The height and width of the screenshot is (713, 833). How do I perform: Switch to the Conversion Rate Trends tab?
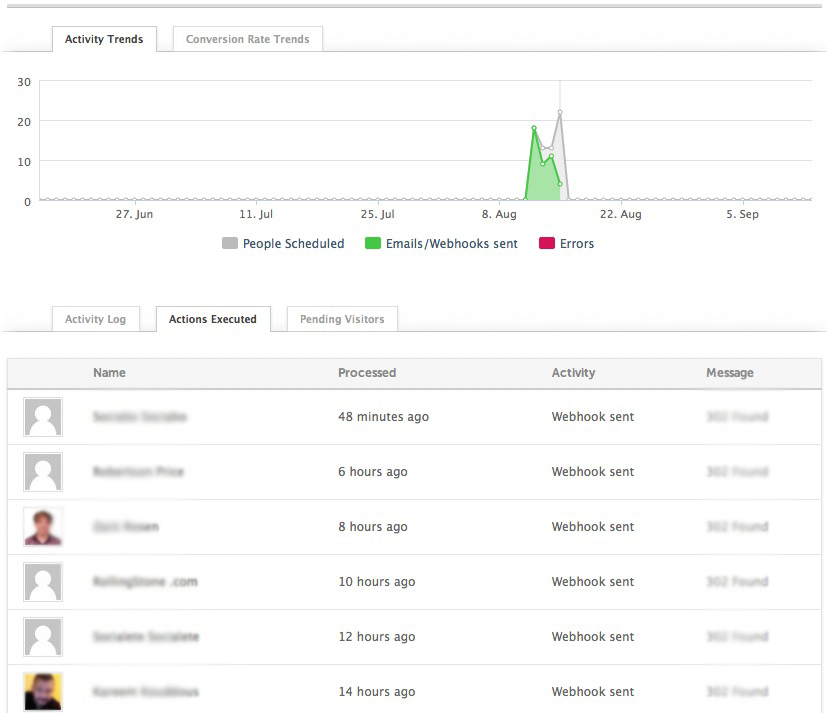[247, 40]
